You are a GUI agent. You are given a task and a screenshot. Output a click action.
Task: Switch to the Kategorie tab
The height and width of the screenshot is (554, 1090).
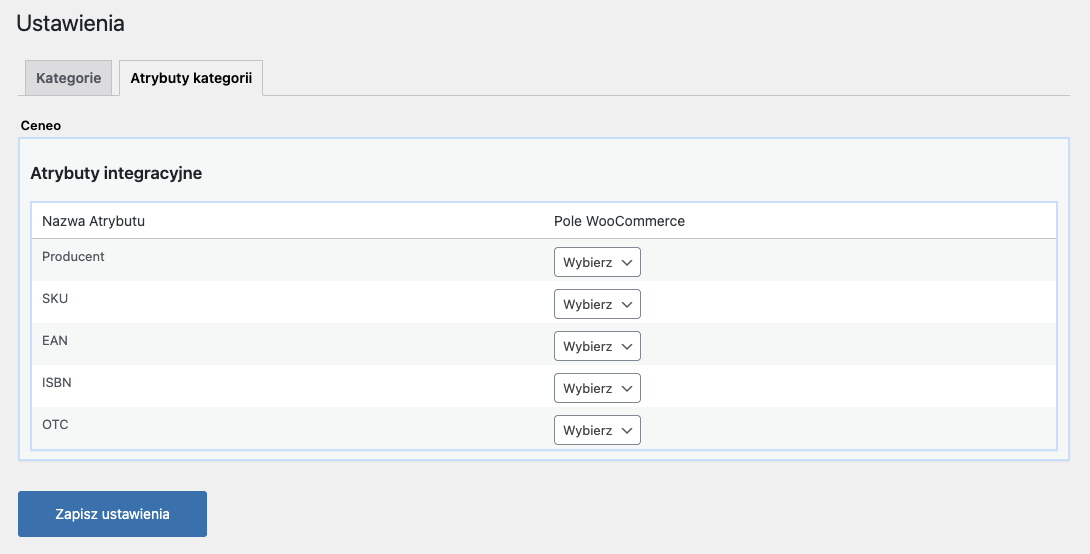(x=68, y=78)
